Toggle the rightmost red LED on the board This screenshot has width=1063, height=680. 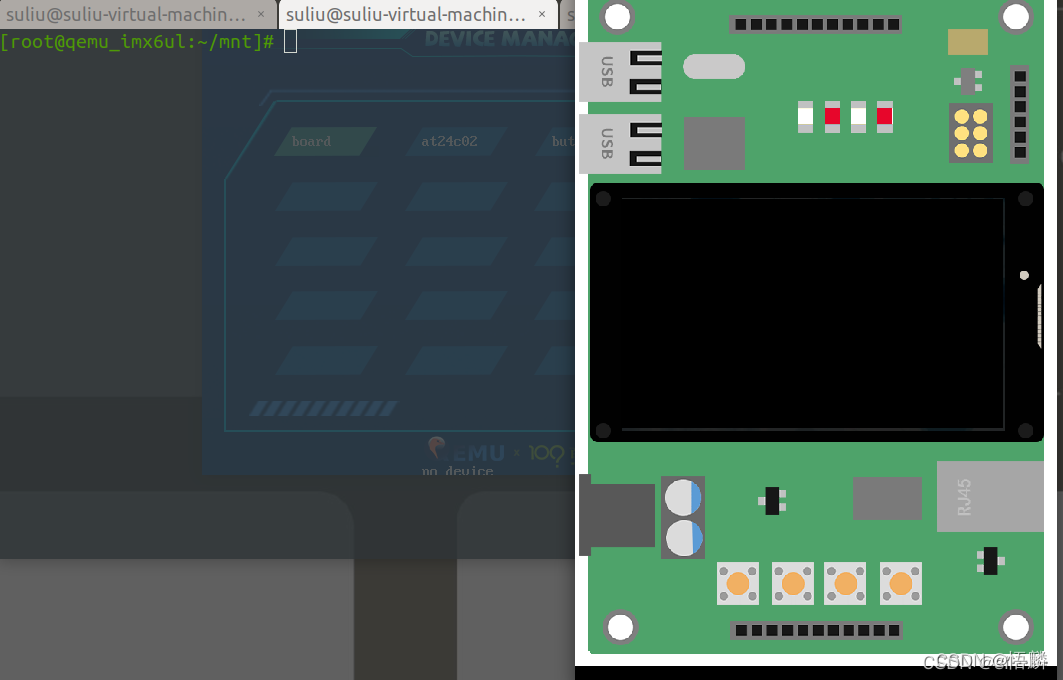click(885, 117)
